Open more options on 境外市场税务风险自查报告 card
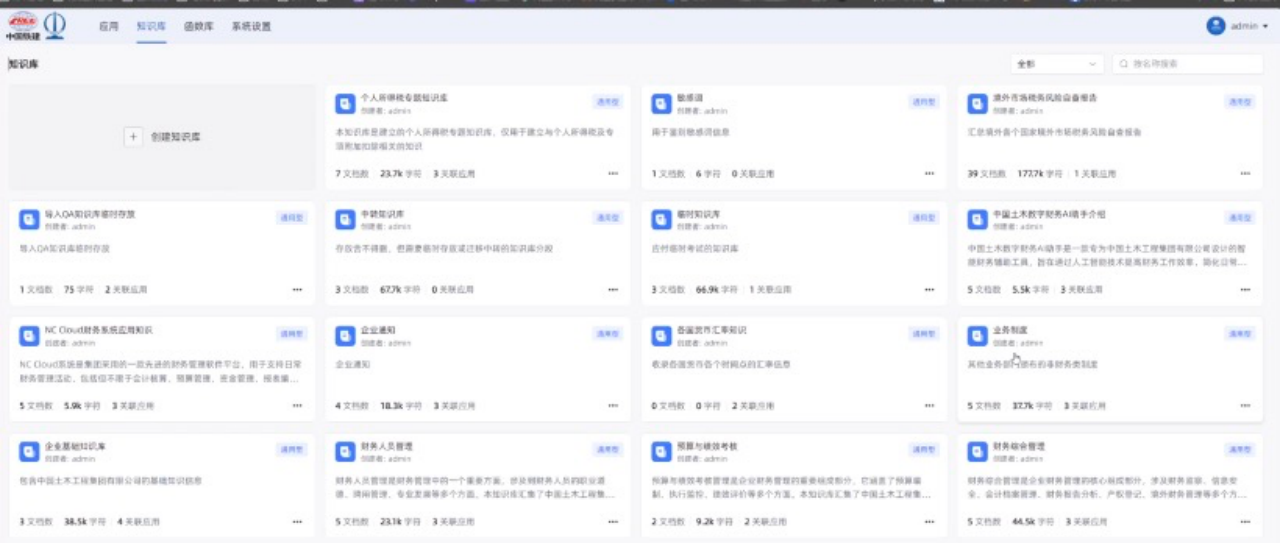 point(1245,174)
